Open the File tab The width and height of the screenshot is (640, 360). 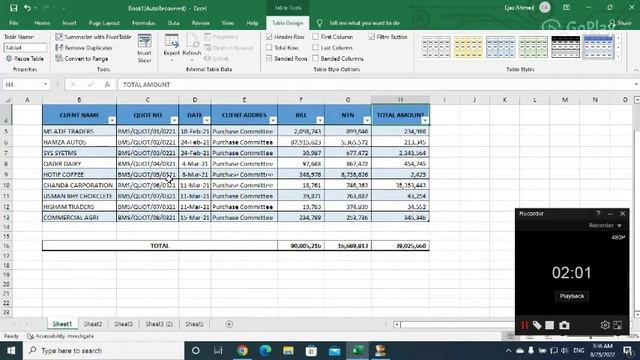[x=13, y=23]
